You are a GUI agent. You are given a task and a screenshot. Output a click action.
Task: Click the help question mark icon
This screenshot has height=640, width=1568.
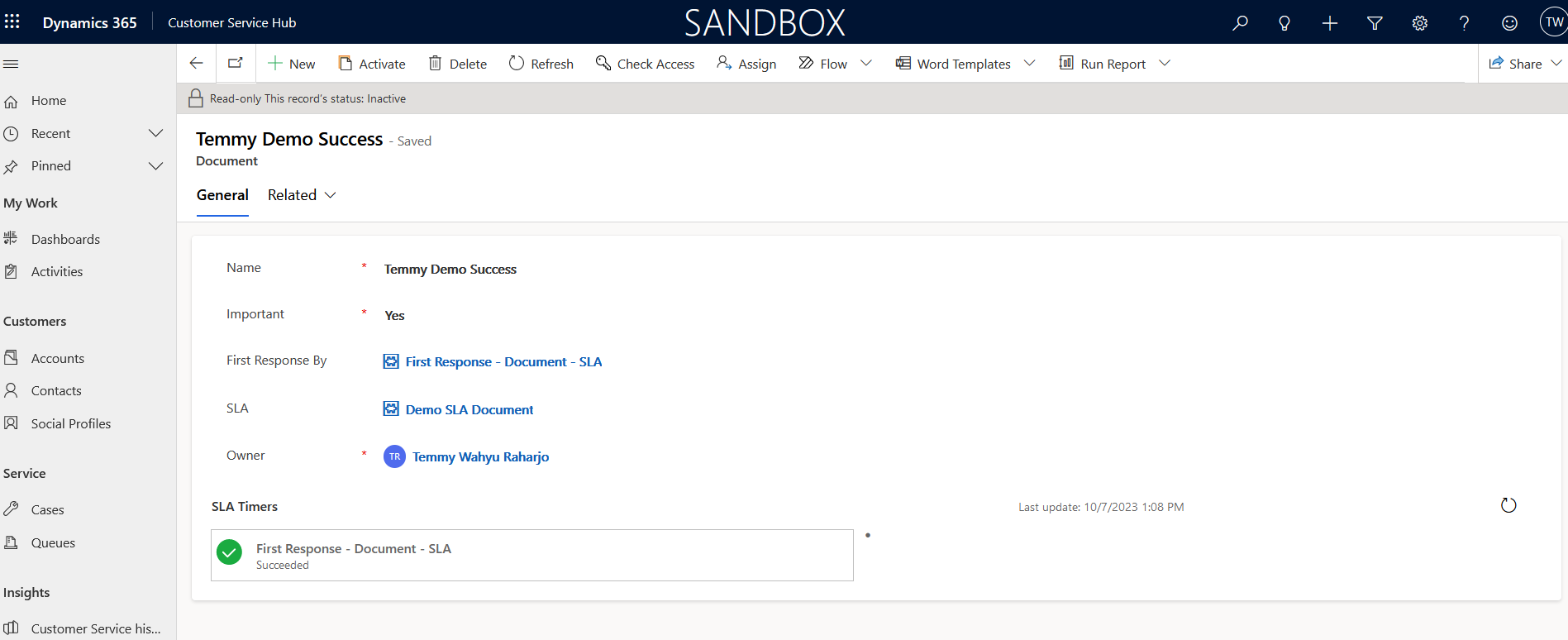pyautogui.click(x=1465, y=23)
